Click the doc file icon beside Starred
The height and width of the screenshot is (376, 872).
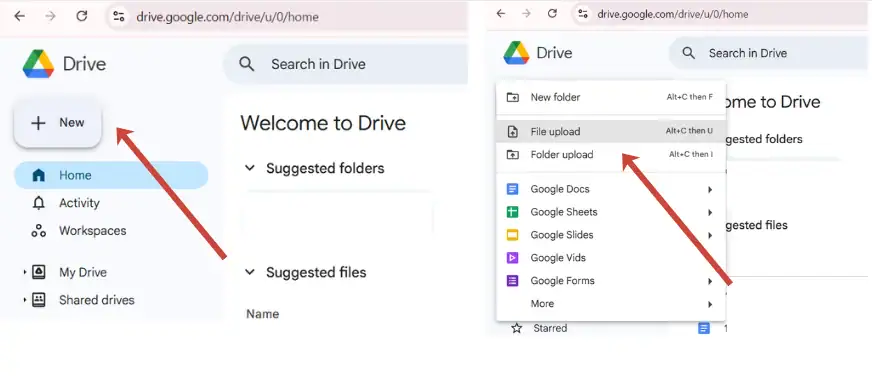[703, 329]
